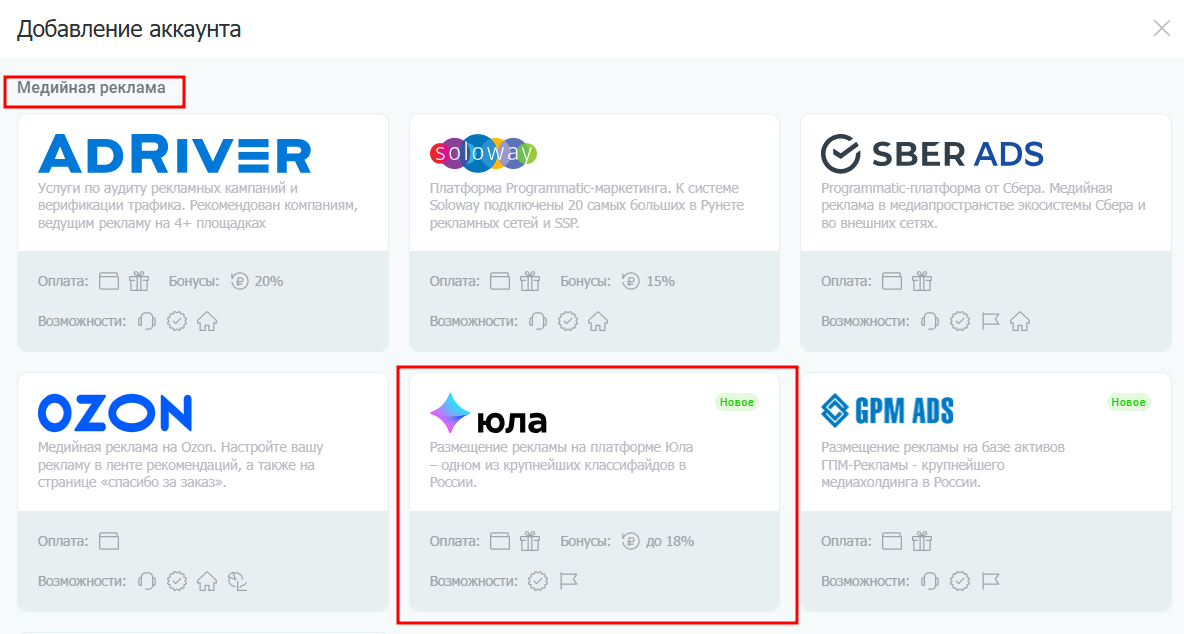Click the Медийная реклама section heading
Image resolution: width=1184 pixels, height=634 pixels.
(91, 88)
